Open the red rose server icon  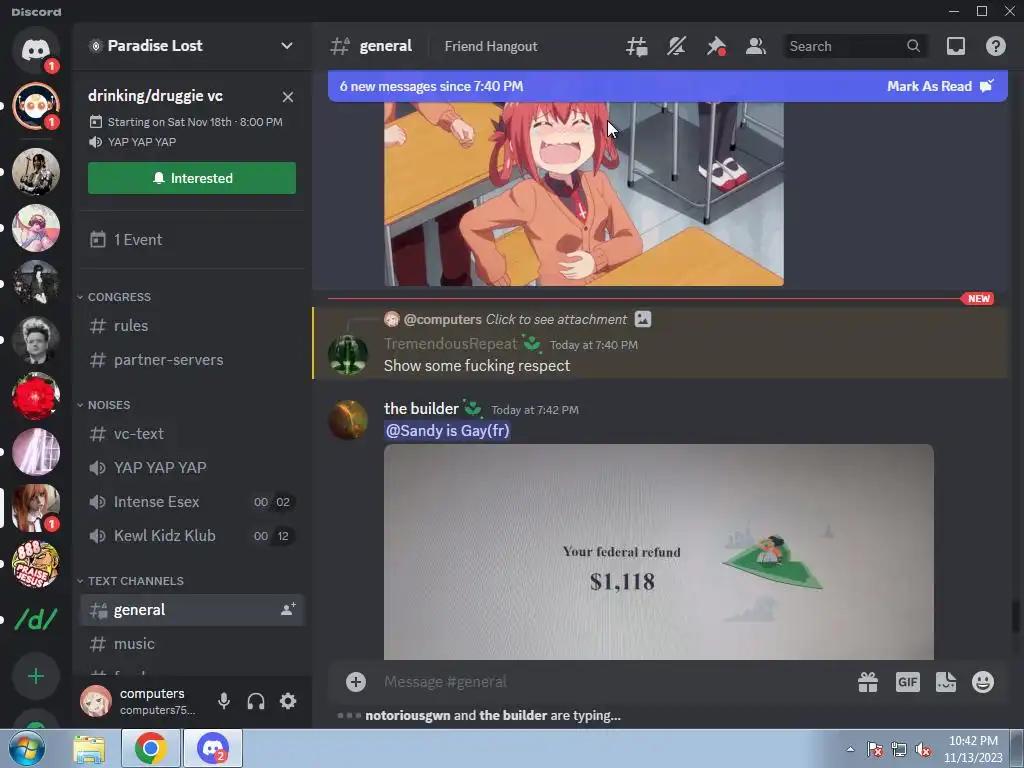[x=36, y=396]
